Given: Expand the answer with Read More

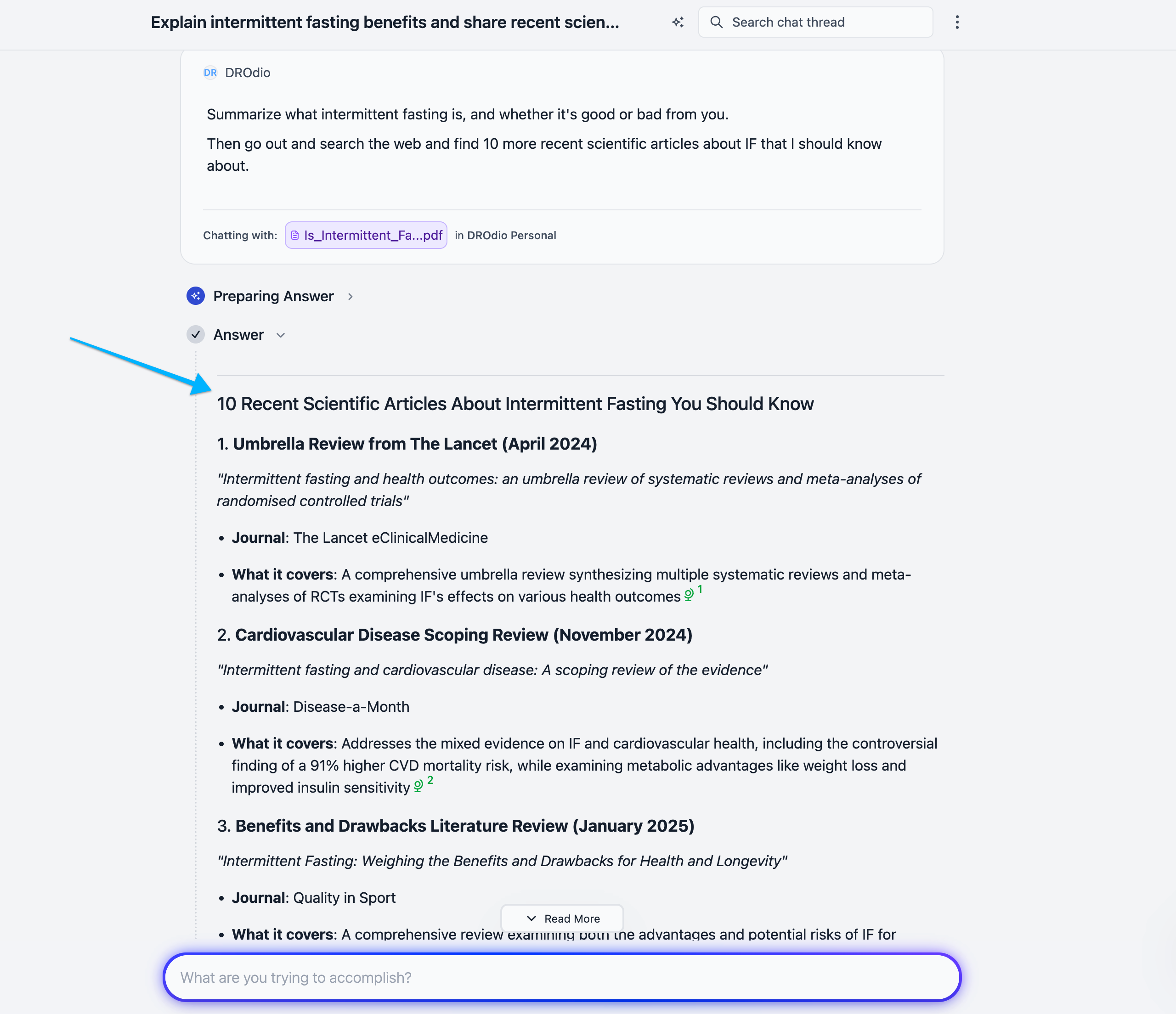Looking at the screenshot, I should (x=562, y=918).
